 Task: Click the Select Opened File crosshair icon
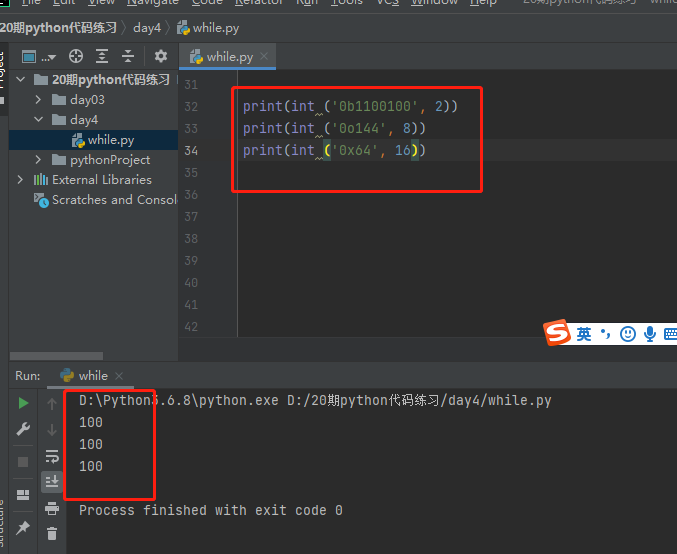click(76, 56)
